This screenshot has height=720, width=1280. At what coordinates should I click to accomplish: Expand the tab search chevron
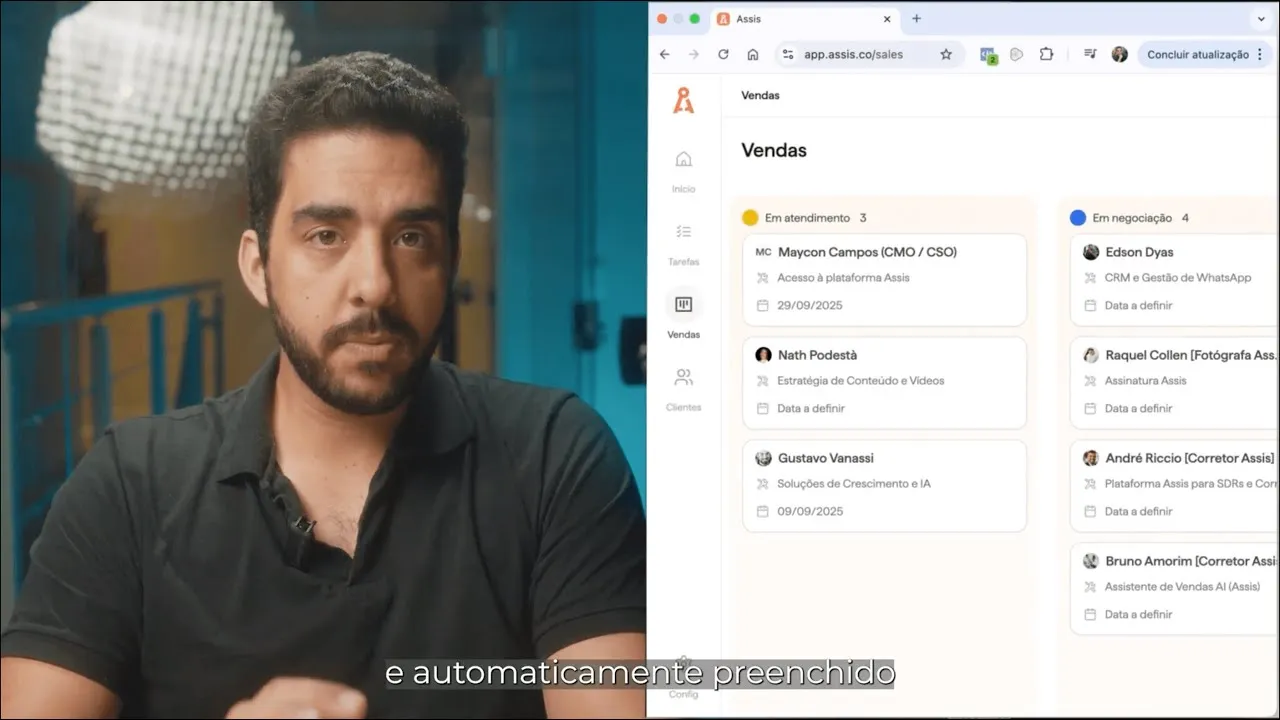(1260, 19)
